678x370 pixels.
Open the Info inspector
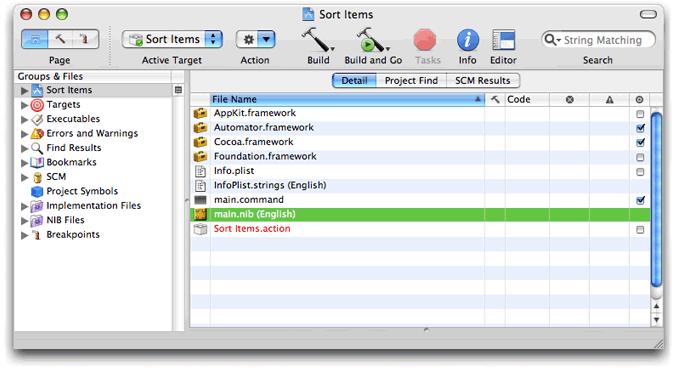(x=468, y=40)
